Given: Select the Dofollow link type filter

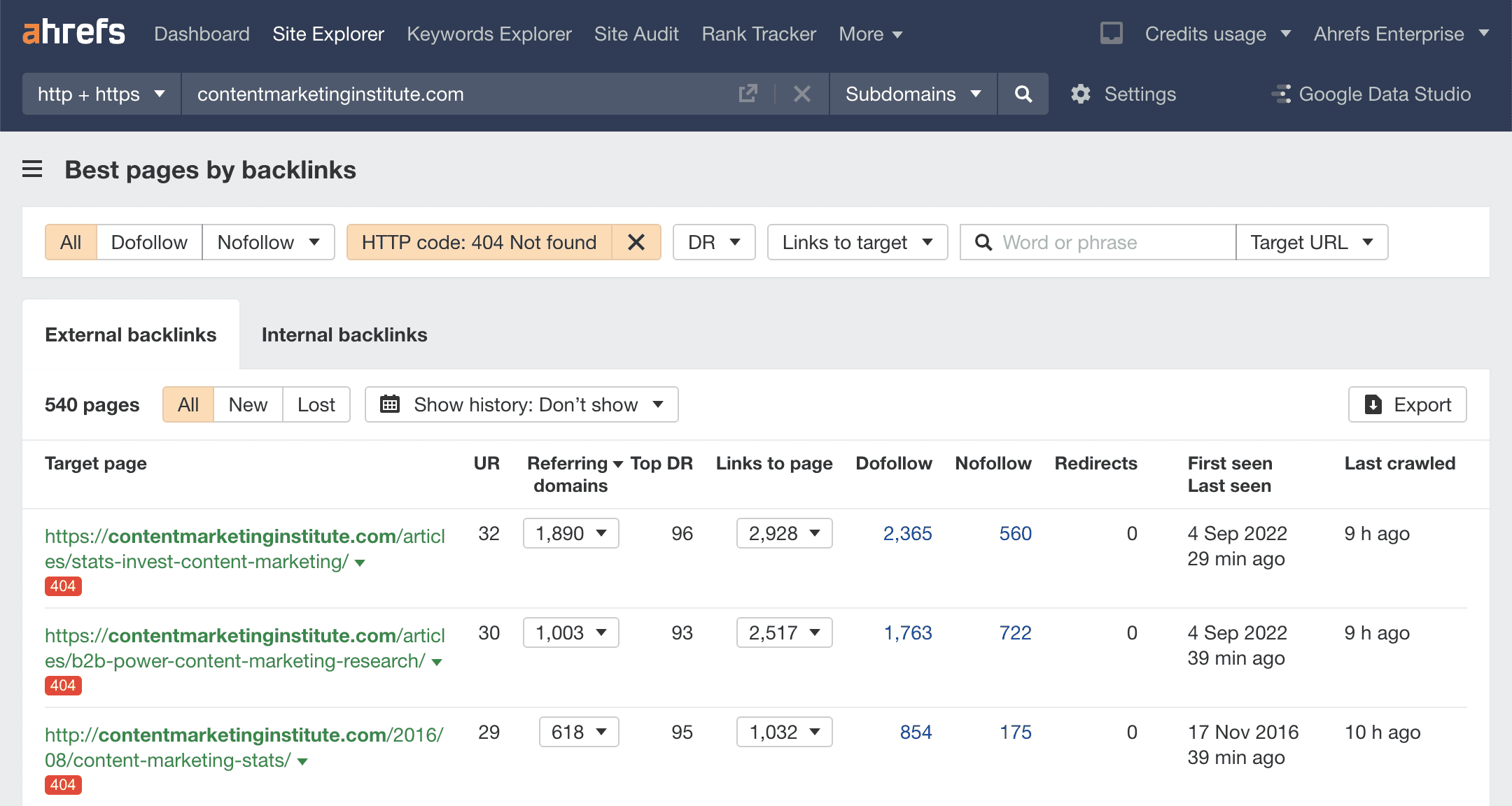Looking at the screenshot, I should click(x=149, y=242).
